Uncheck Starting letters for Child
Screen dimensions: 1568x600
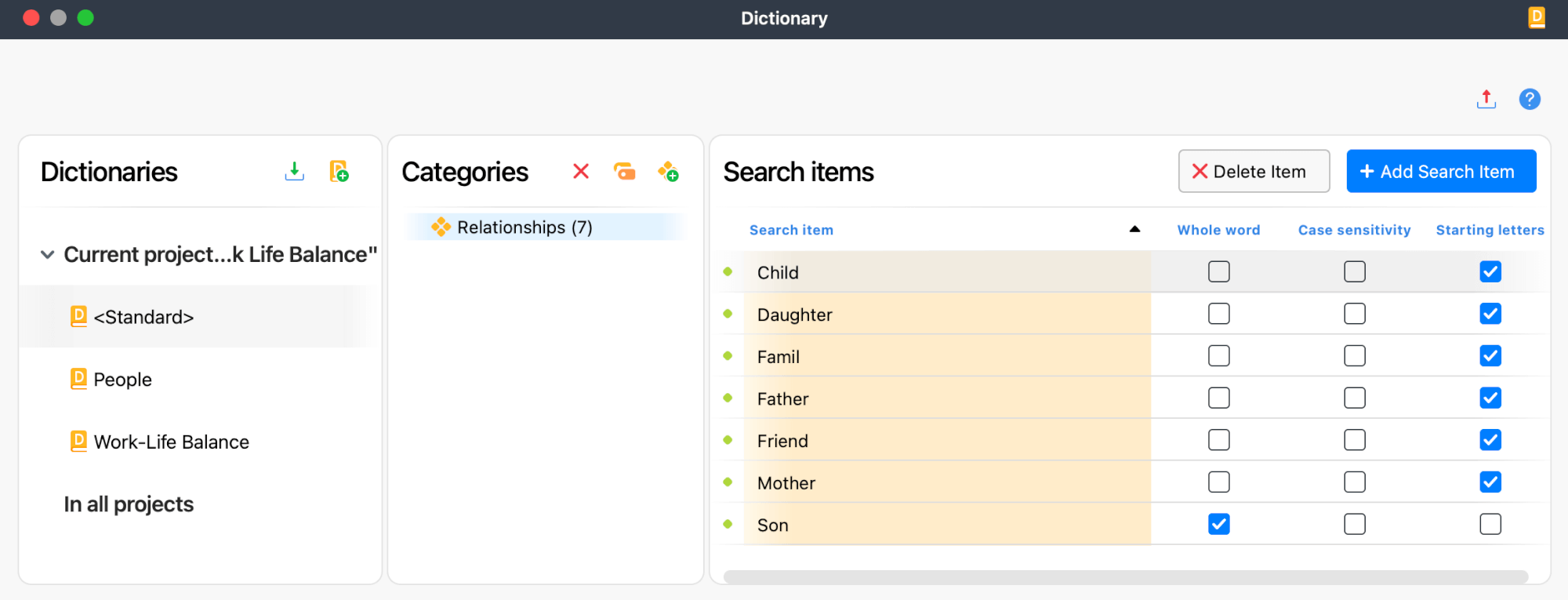point(1490,271)
